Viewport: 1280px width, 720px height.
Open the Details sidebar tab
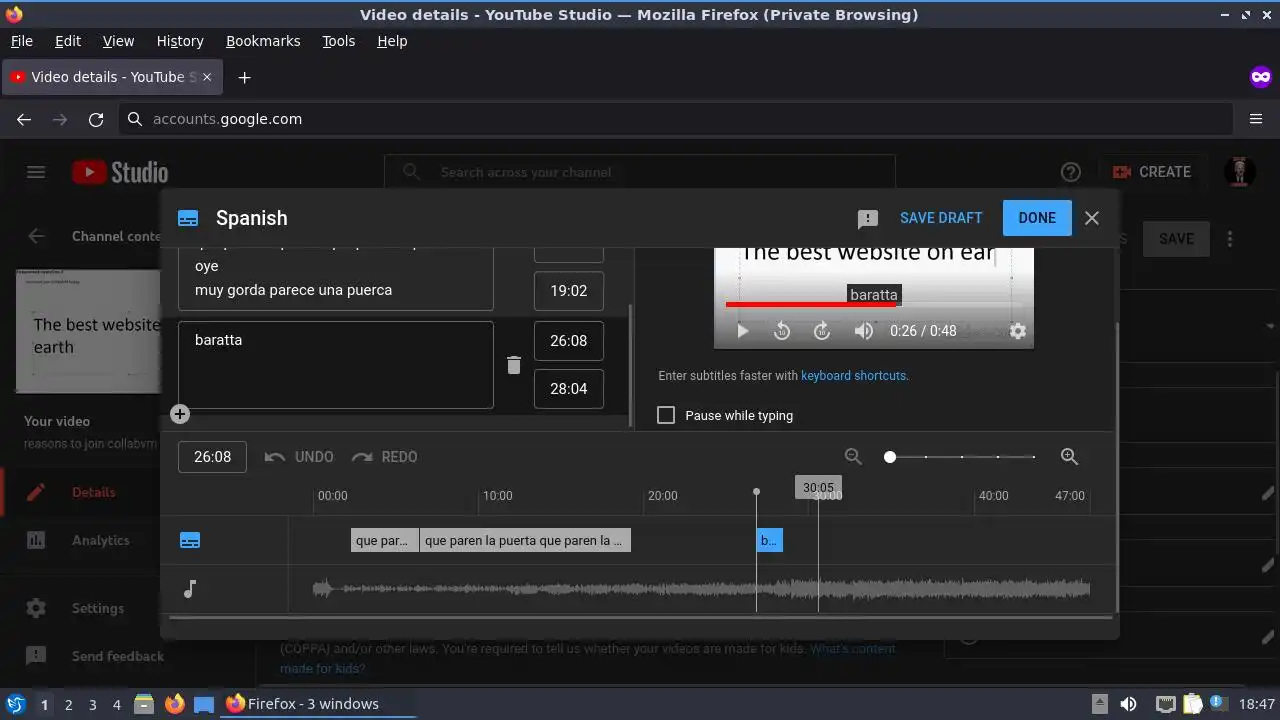(80, 492)
